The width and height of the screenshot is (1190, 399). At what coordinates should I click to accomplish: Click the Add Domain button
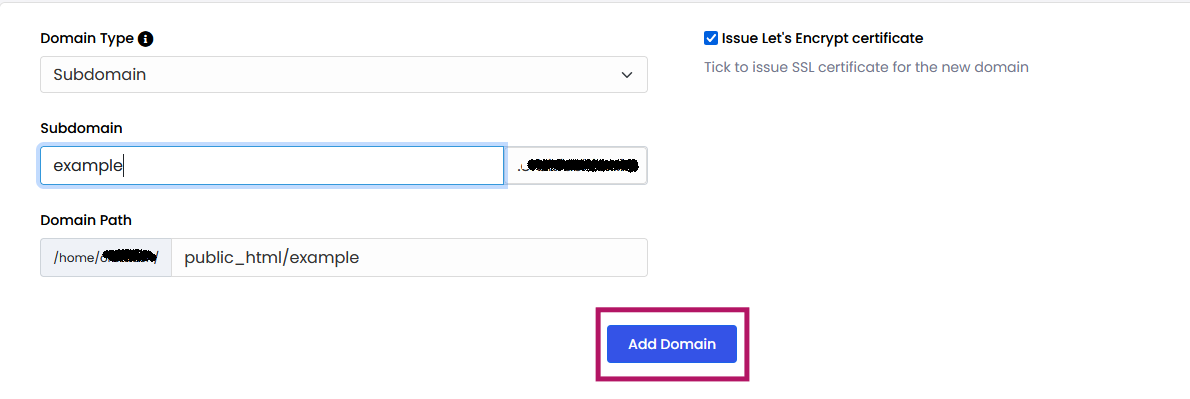(672, 344)
